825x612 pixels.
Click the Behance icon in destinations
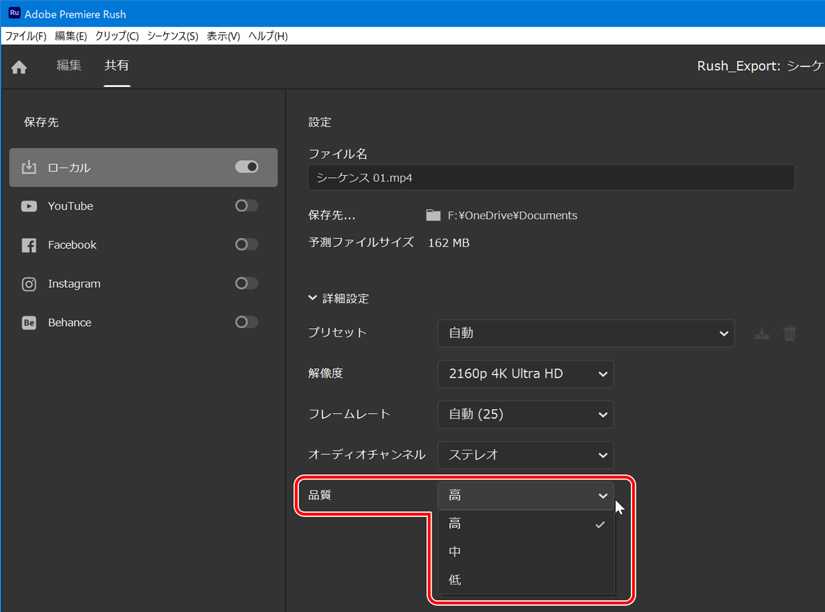pos(29,323)
